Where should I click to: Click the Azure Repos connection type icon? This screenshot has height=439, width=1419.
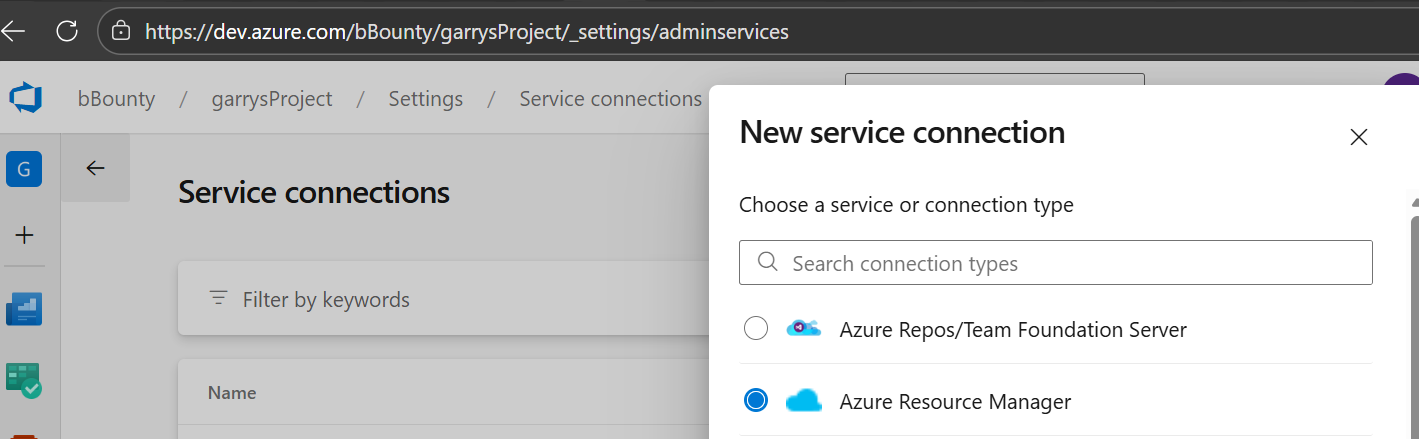click(x=803, y=328)
